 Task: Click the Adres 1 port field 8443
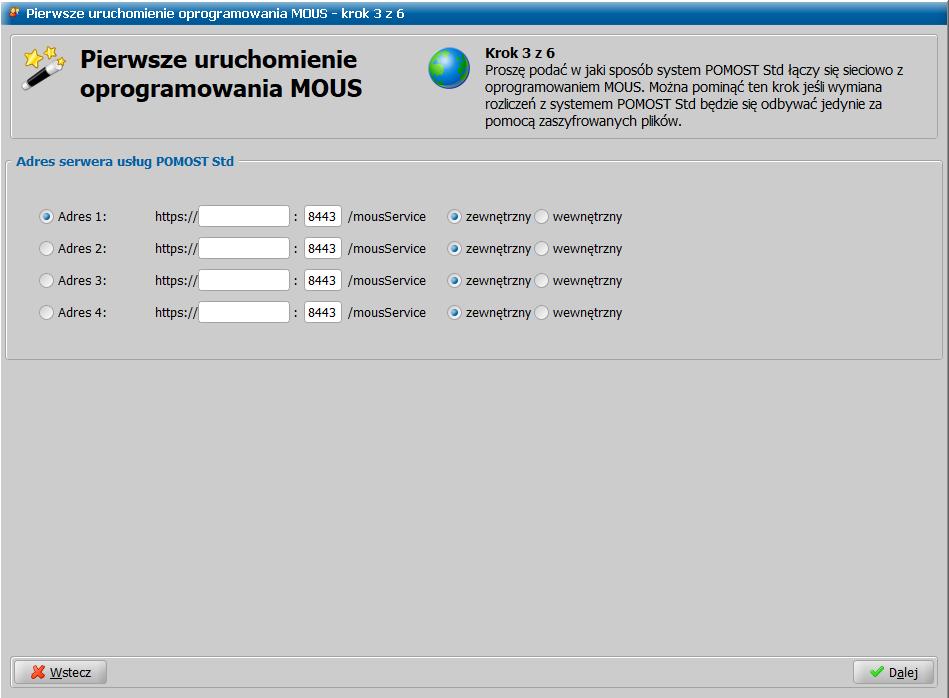point(323,217)
